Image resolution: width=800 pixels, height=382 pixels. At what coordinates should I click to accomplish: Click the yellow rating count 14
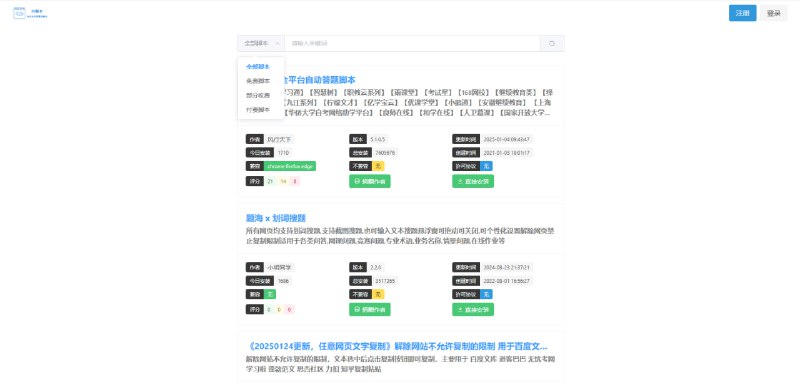tap(283, 181)
